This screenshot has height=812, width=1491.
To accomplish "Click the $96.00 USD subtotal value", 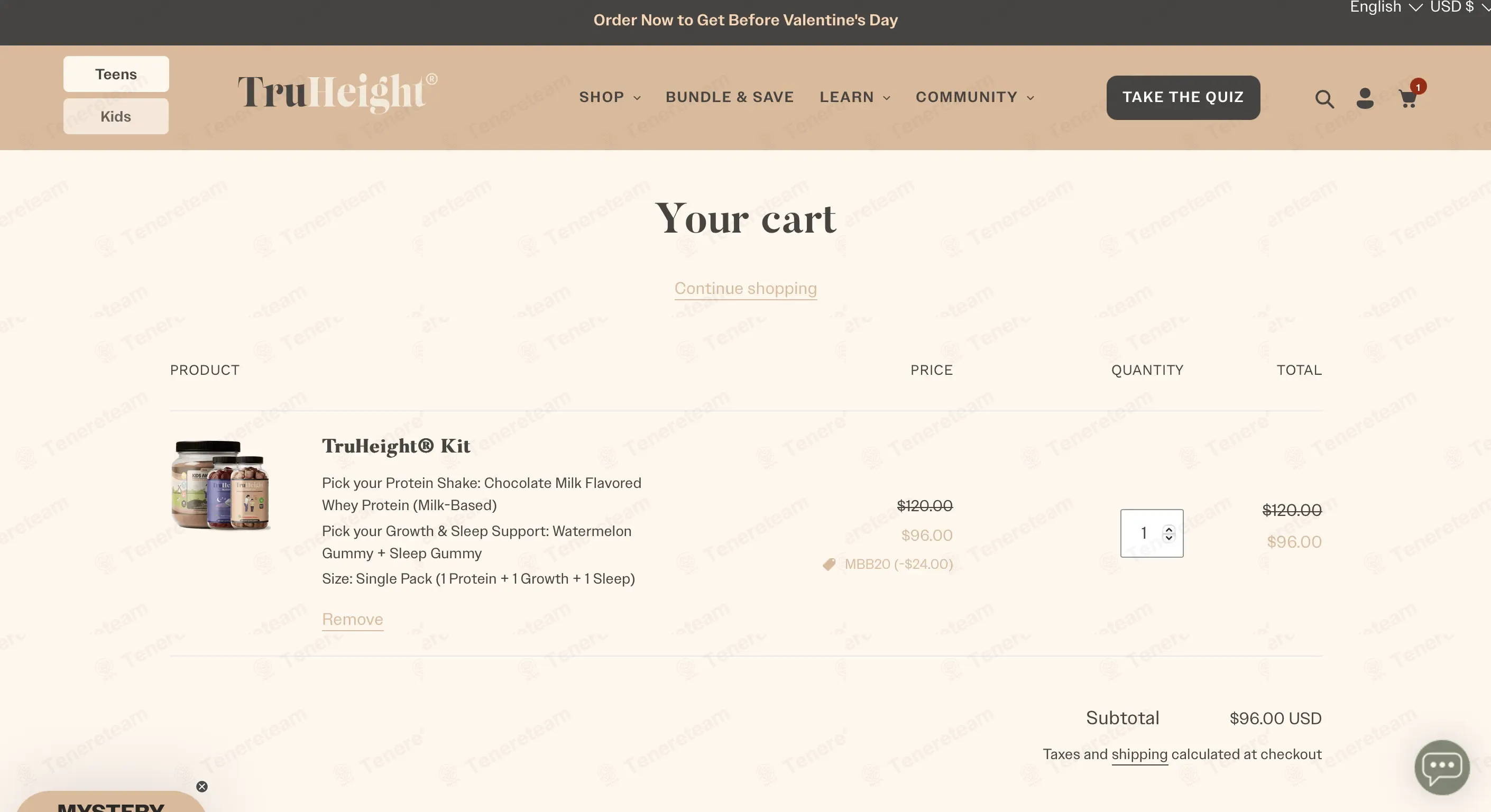I will [1275, 718].
